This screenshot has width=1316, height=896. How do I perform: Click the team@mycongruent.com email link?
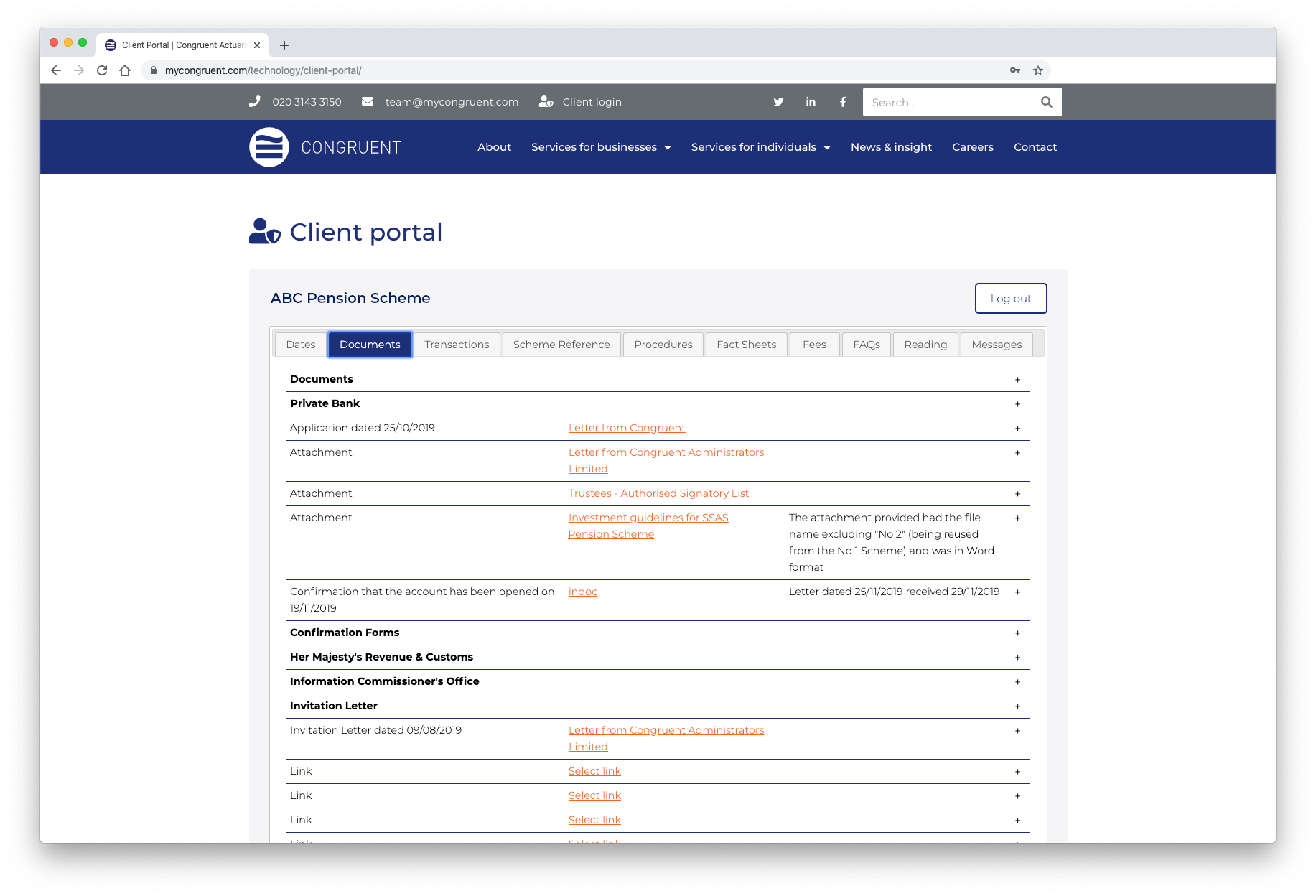[x=452, y=102]
